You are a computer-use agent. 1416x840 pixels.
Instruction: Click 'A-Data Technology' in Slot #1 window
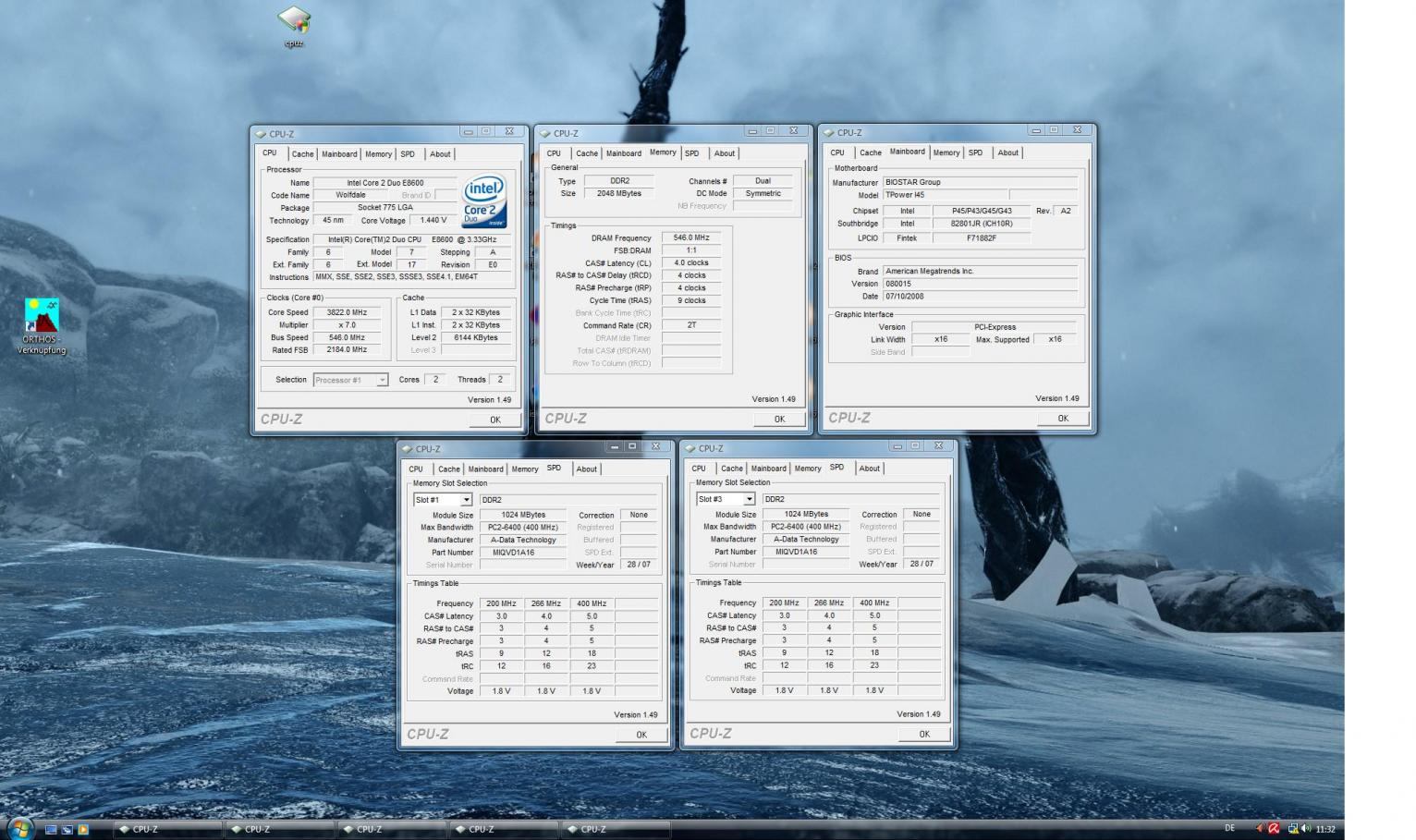tap(523, 540)
